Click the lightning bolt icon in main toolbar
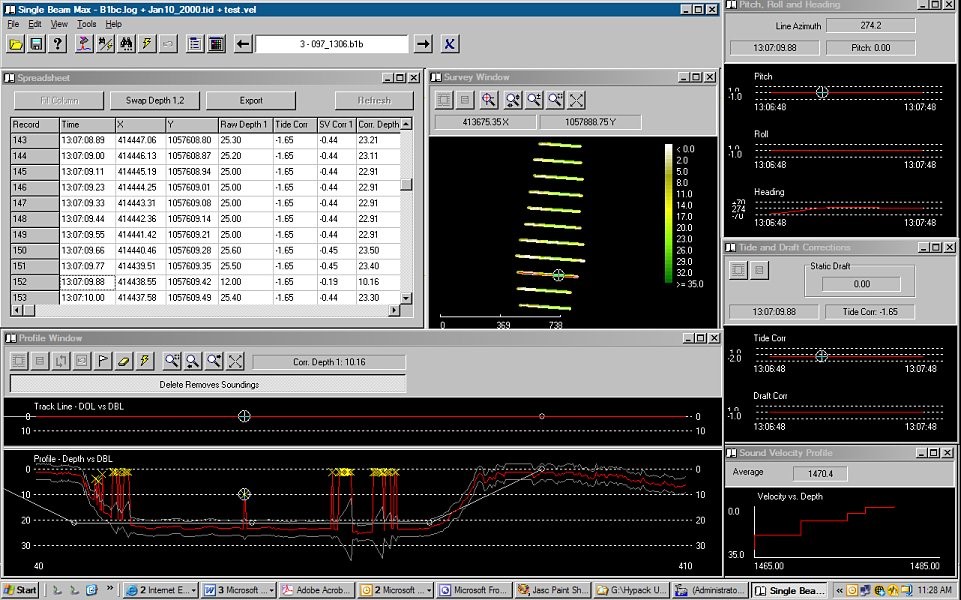Screen dimensions: 961x600 pyautogui.click(x=147, y=44)
